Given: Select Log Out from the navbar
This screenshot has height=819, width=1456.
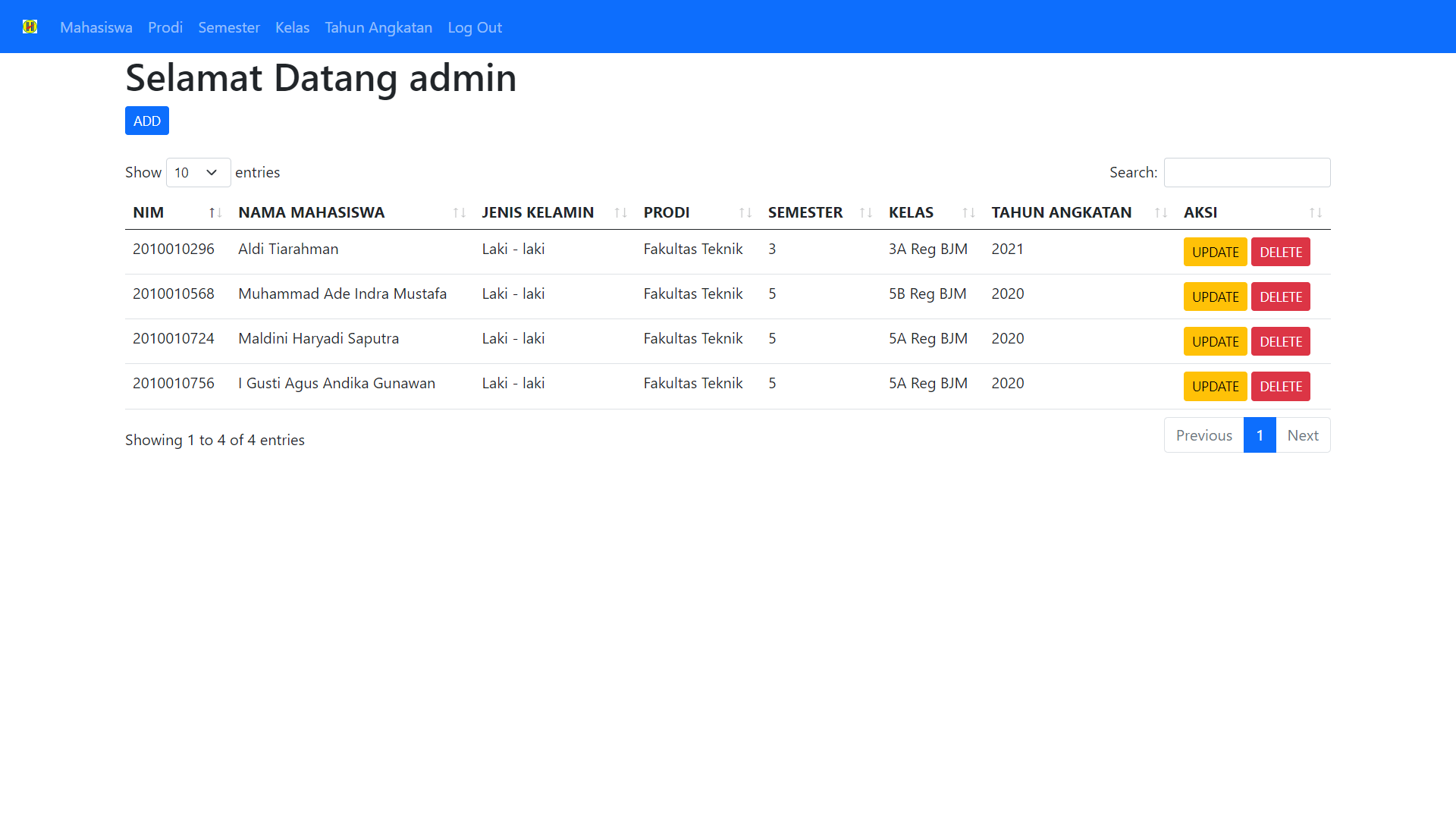Looking at the screenshot, I should click(x=474, y=27).
